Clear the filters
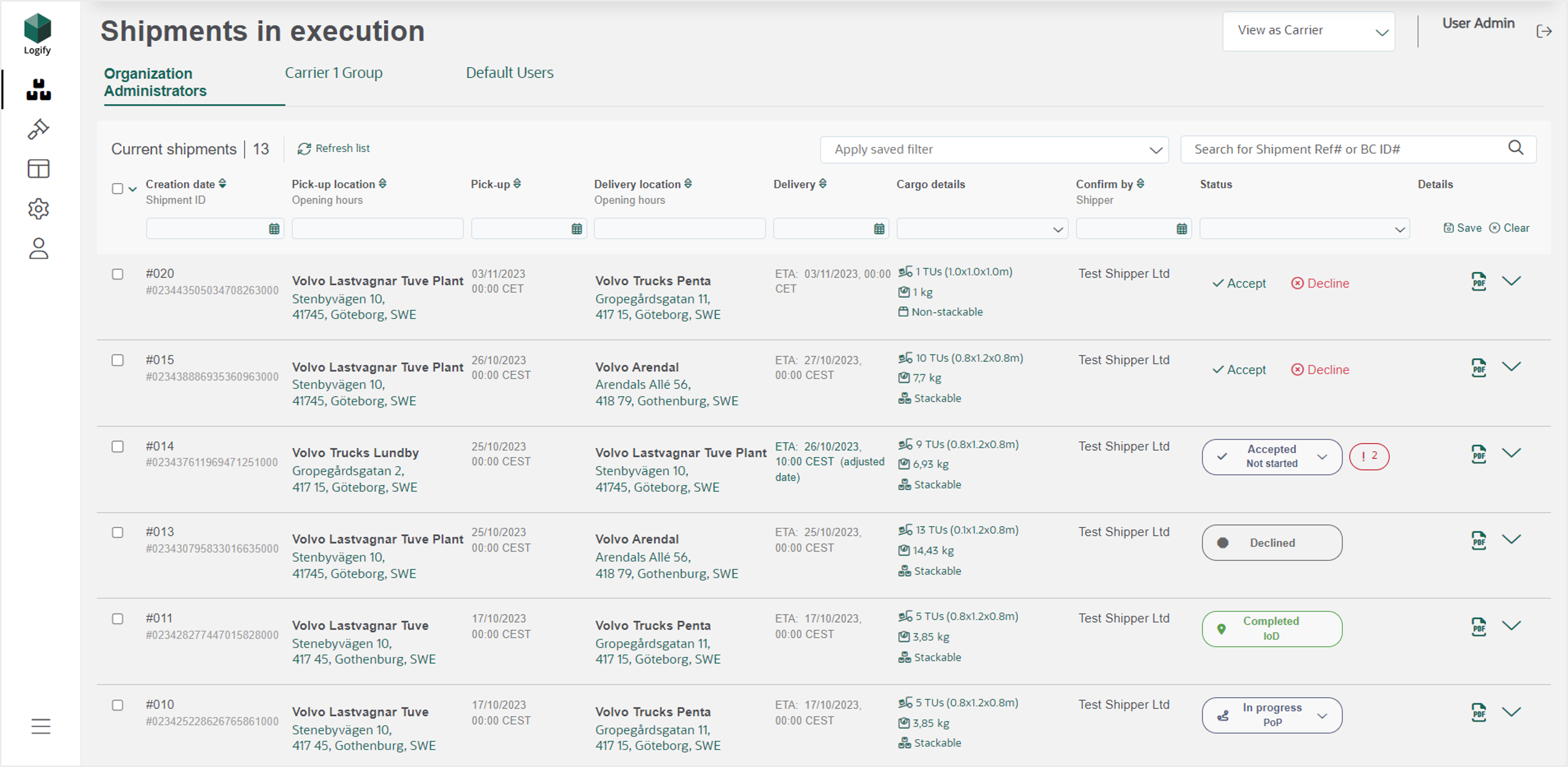1568x767 pixels. [x=1509, y=228]
